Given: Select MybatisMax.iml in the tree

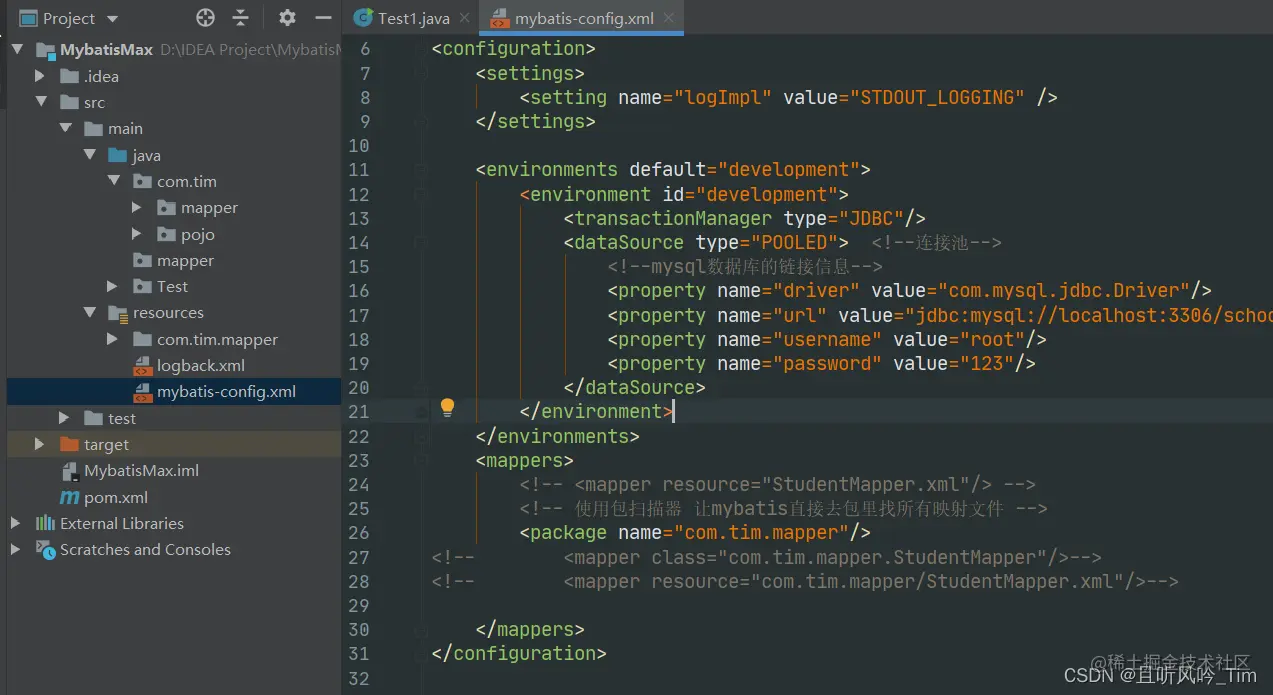Looking at the screenshot, I should click(x=174, y=471).
